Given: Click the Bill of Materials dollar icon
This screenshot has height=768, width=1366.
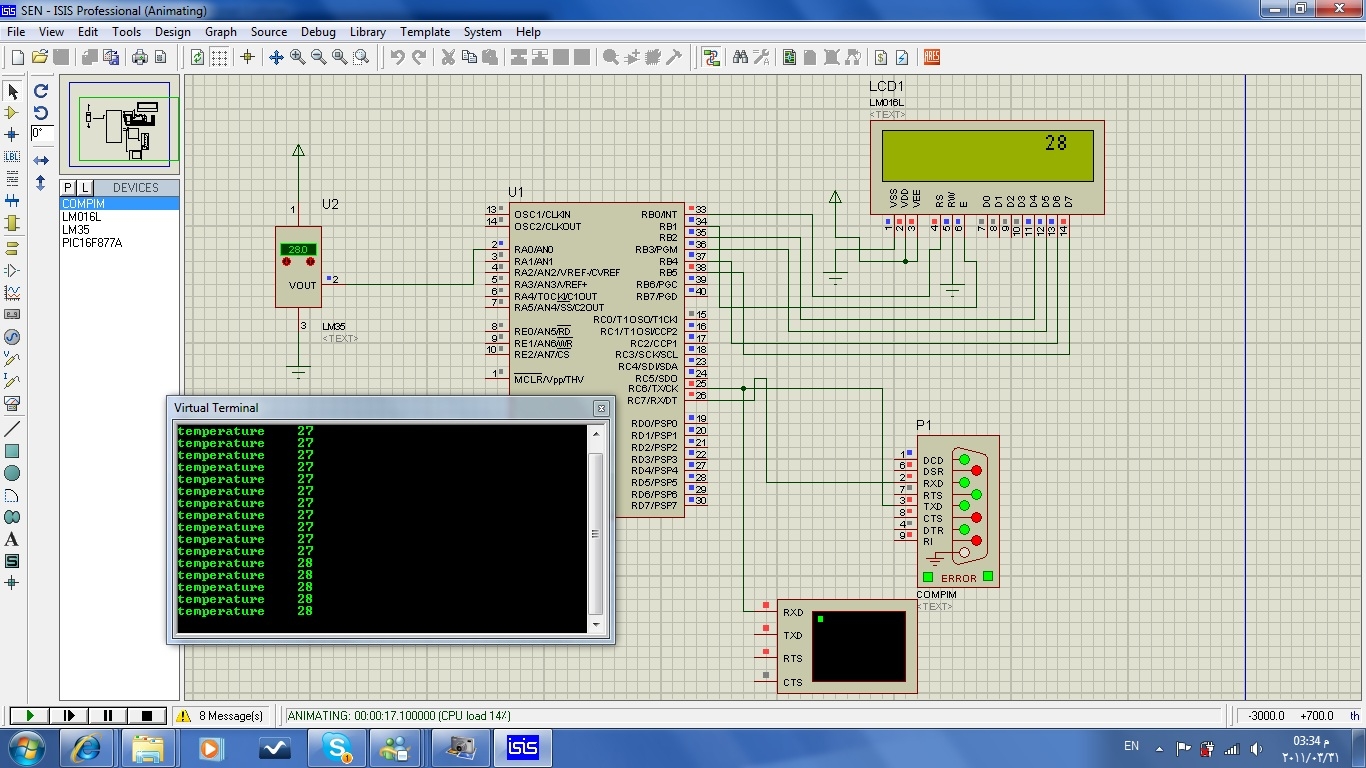Looking at the screenshot, I should [x=881, y=58].
